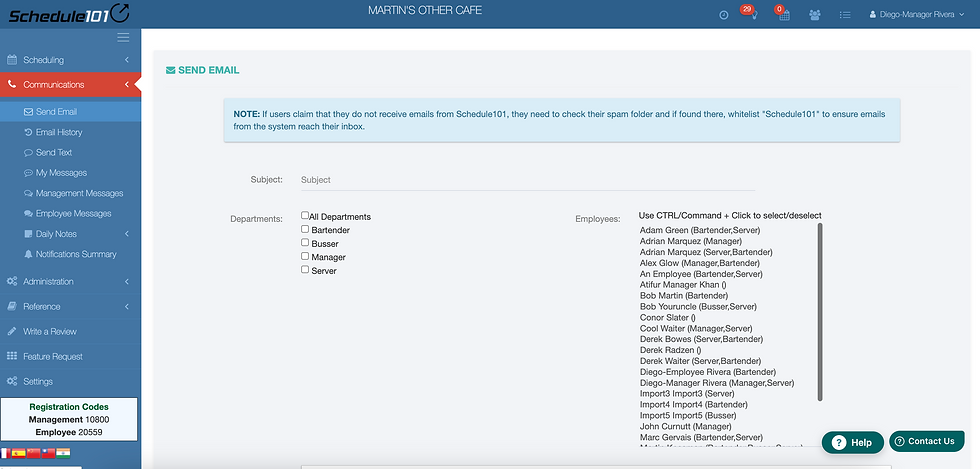Click the employees group icon in header
The height and width of the screenshot is (469, 980).
815,15
